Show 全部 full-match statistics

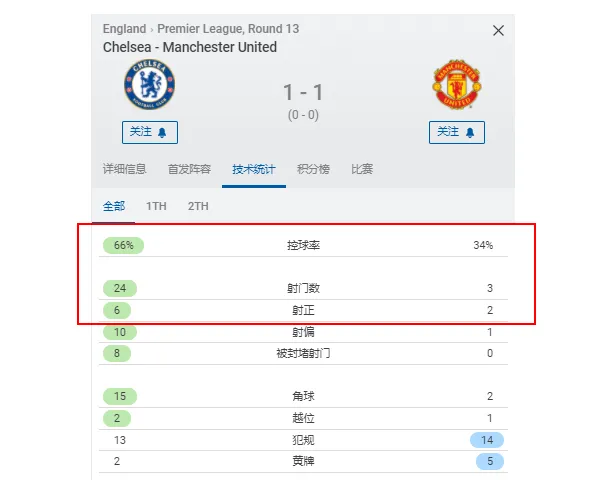[114, 206]
